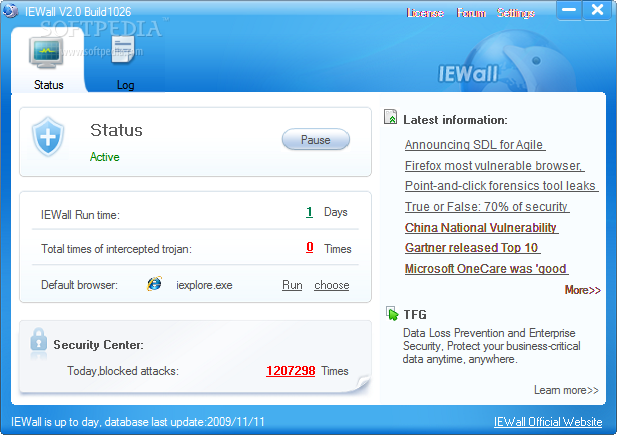Close the IEWall window
Viewport: 617px width, 435px height.
597,10
